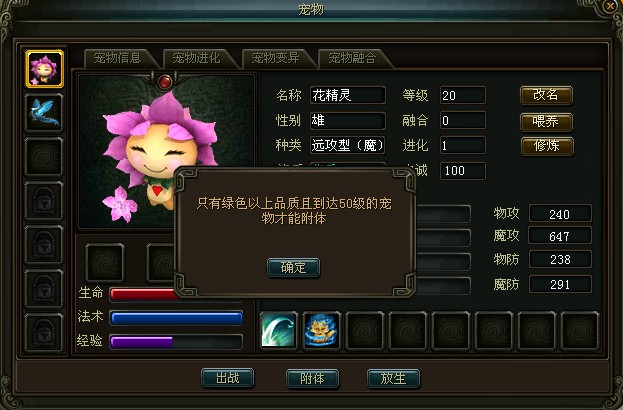This screenshot has width=623, height=410.
Task: Click the purple 经验 experience bar
Action: (176, 342)
